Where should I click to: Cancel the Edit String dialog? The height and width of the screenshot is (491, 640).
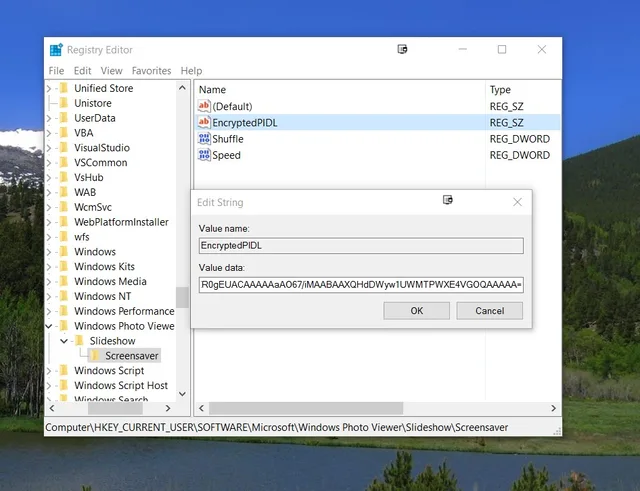click(x=489, y=311)
